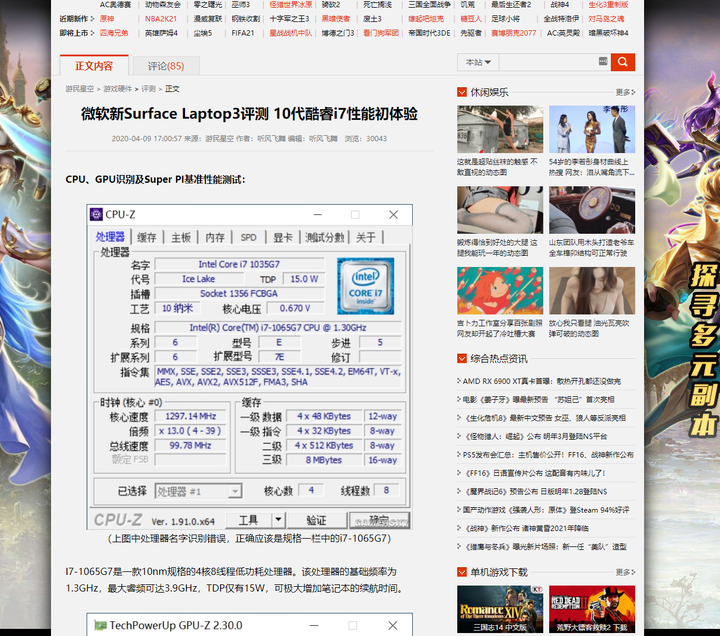Click the 休闲娱乐 section header icon
This screenshot has width=720, height=636.
coord(462,92)
